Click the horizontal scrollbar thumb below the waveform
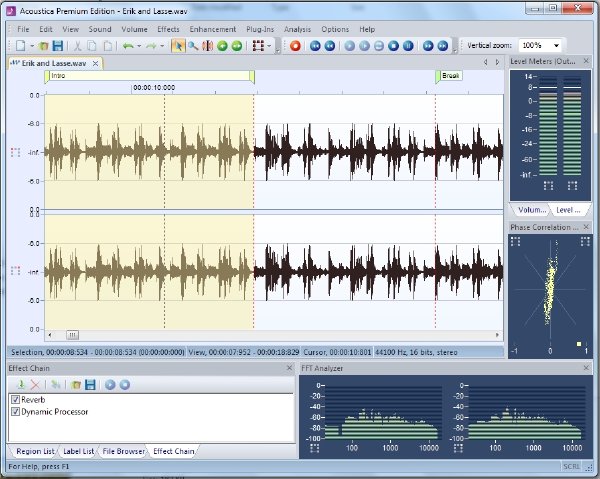 click(x=72, y=335)
